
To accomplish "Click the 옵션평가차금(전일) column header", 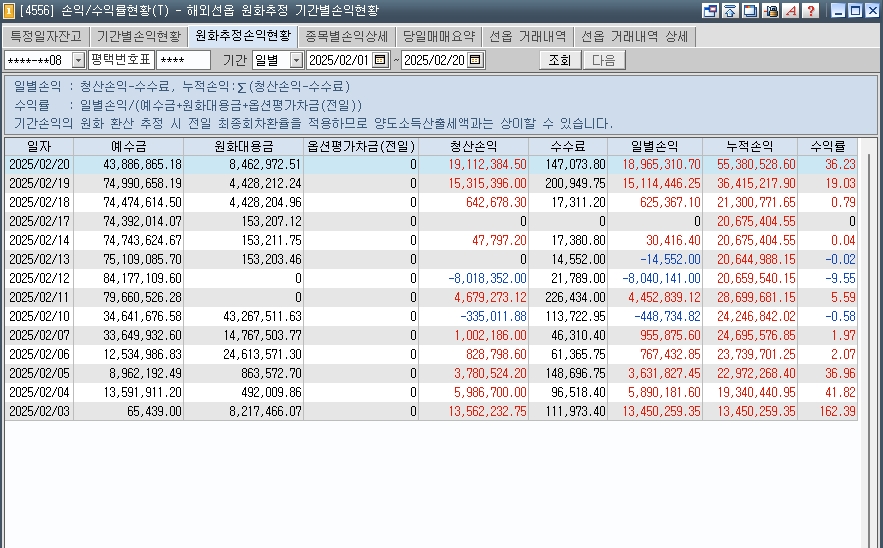I will coord(361,146).
